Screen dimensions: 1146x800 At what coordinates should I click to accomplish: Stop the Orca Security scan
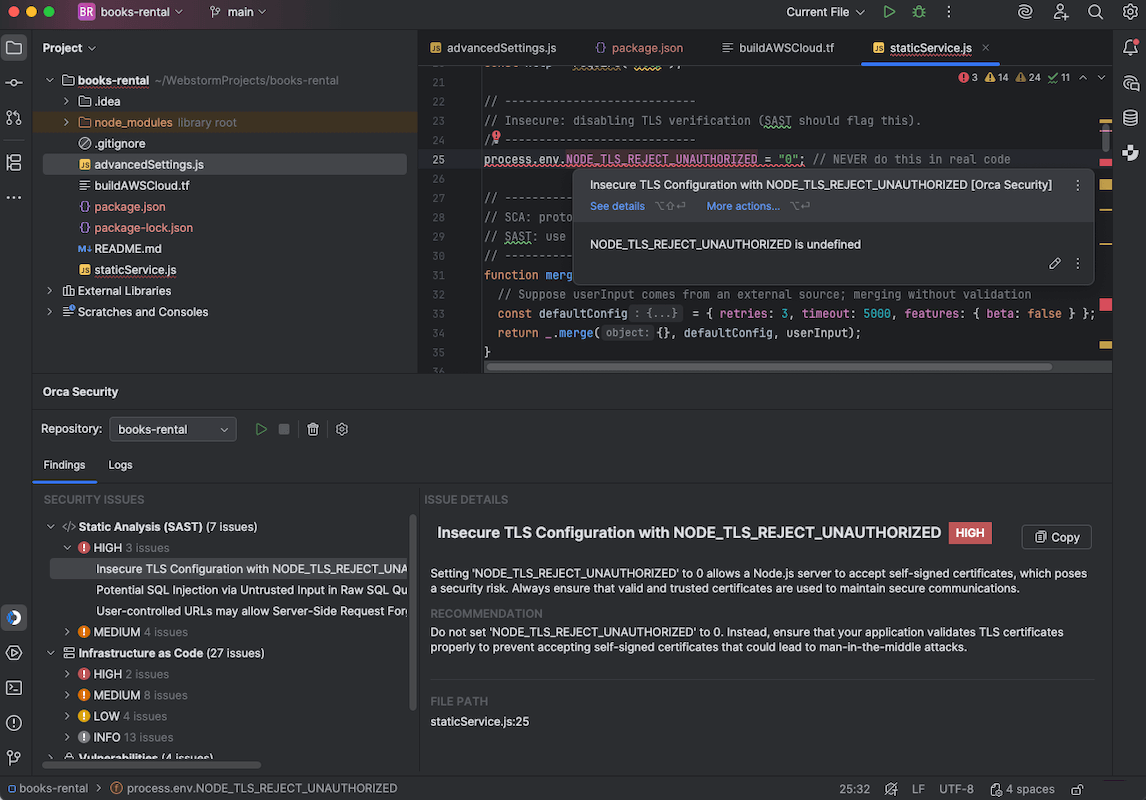coord(284,430)
